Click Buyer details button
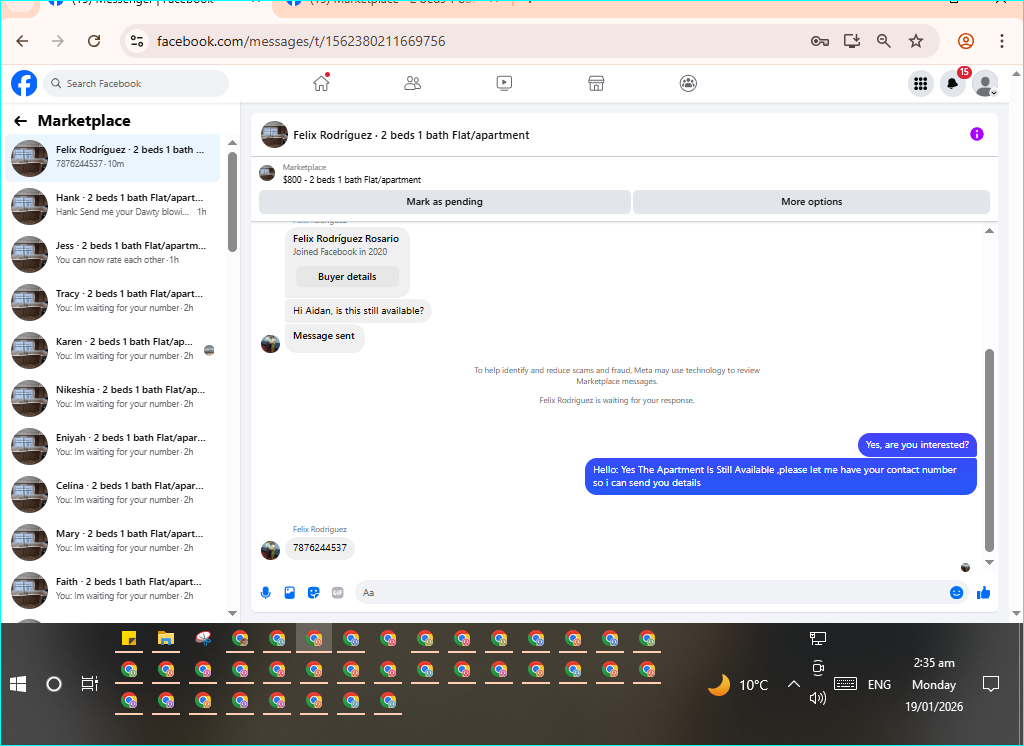1024x746 pixels. coord(347,277)
